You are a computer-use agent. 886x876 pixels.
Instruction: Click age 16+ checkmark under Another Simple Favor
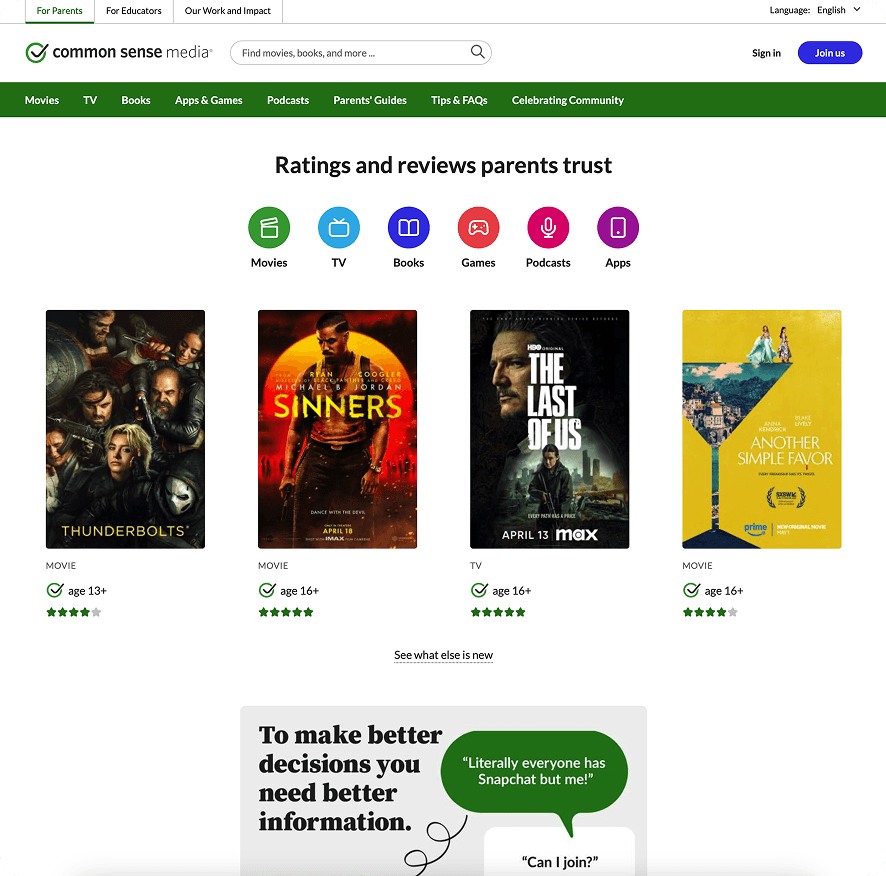[x=691, y=590]
